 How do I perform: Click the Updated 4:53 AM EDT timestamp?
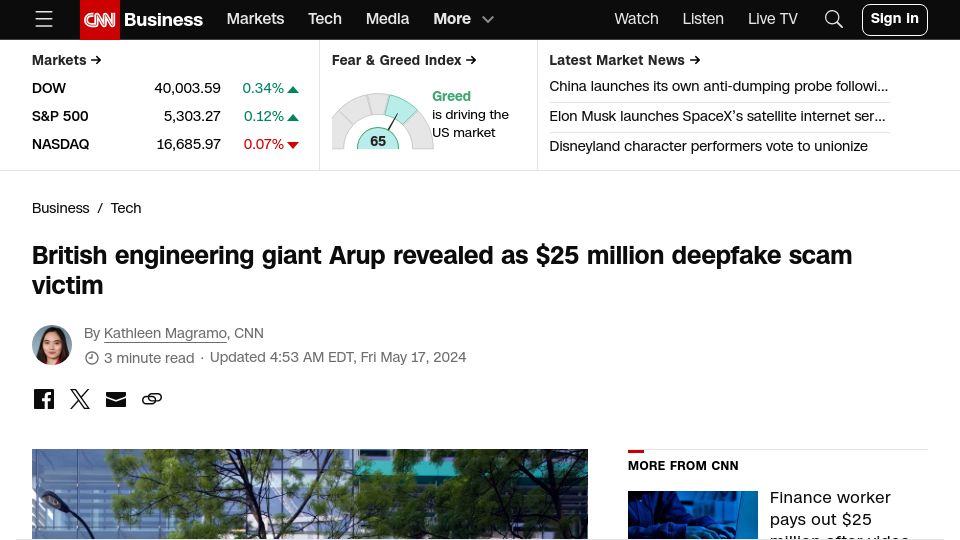(338, 357)
